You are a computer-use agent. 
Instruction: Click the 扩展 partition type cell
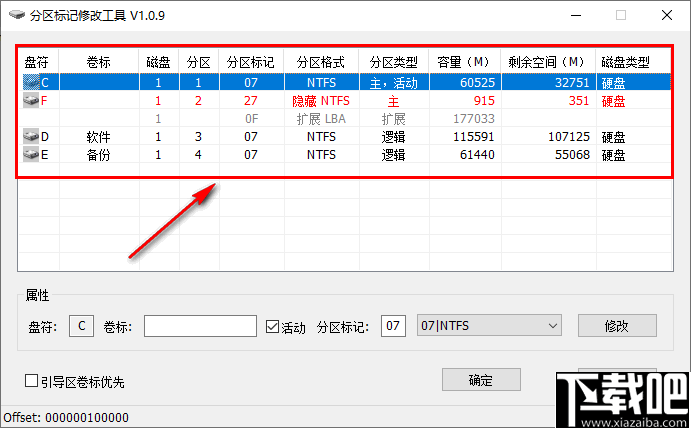pos(394,119)
